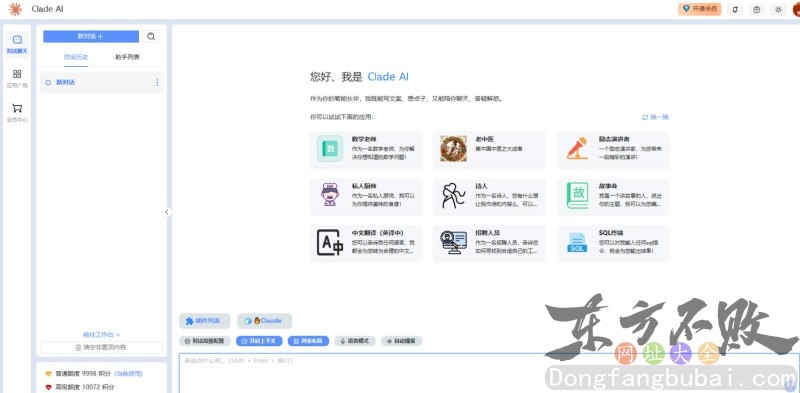Image resolution: width=800 pixels, height=393 pixels.
Task: Open the three-dot menu on 新对话 row
Action: click(157, 82)
